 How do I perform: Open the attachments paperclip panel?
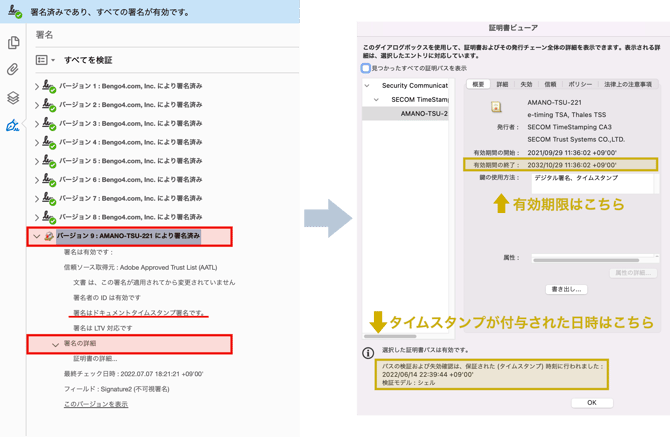pyautogui.click(x=13, y=69)
